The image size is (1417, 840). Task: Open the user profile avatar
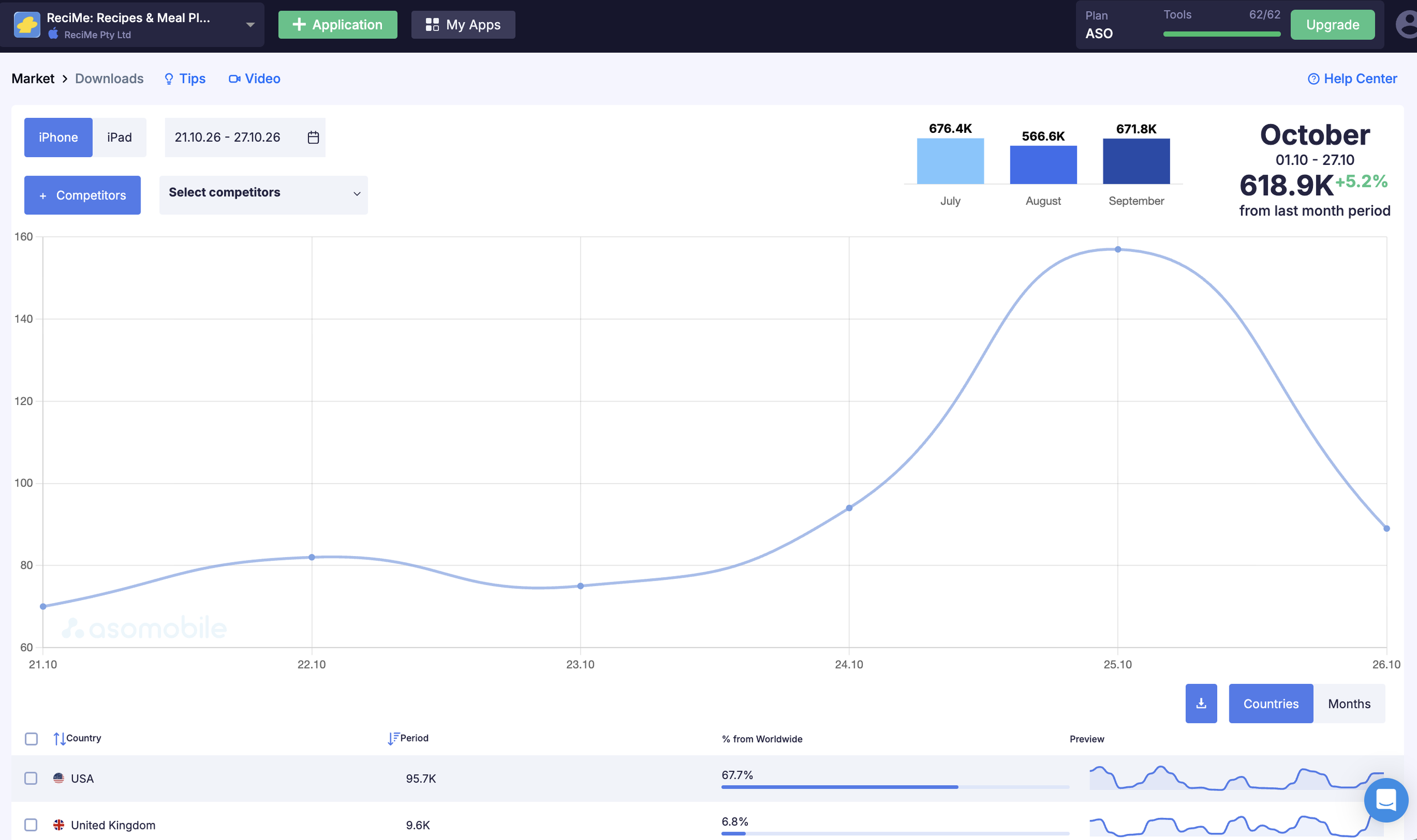[1406, 25]
